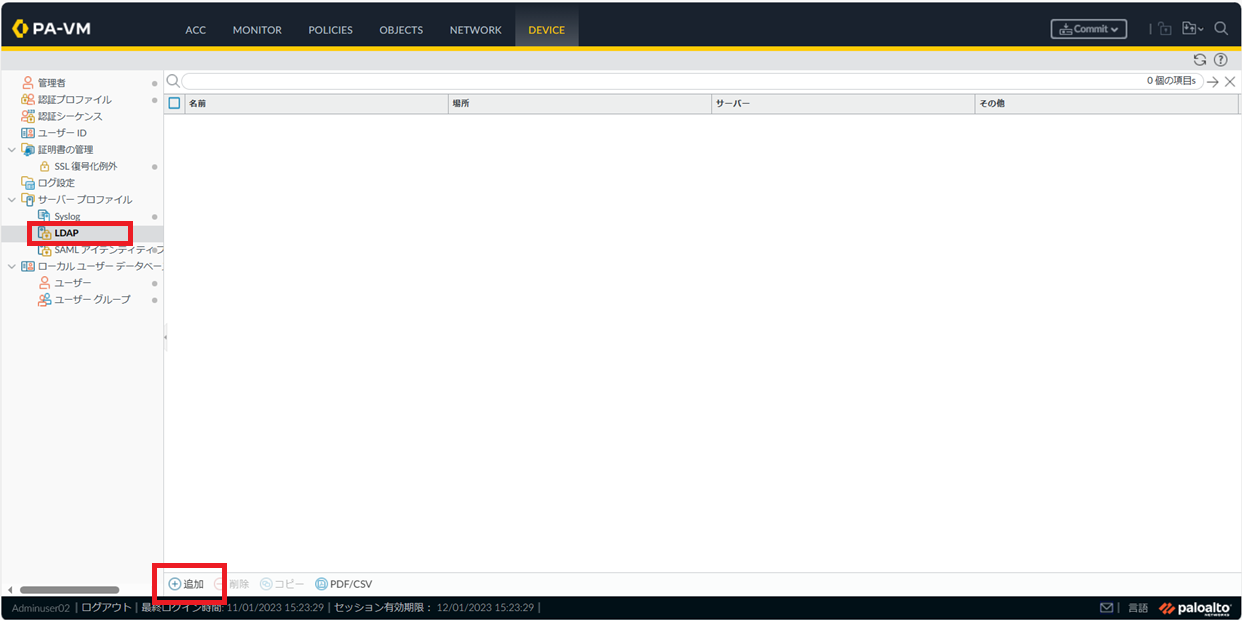Click the 認証プロファイル icon
Screen dimensions: 1242x620
[x=28, y=99]
